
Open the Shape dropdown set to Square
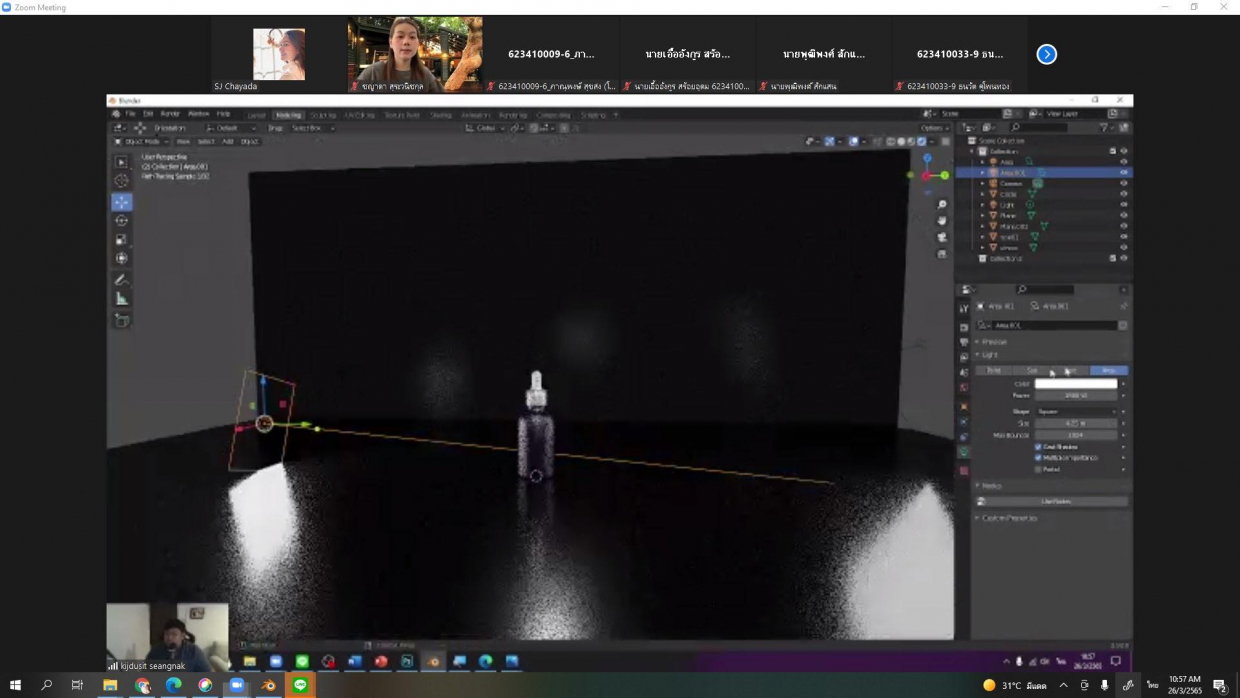1076,411
